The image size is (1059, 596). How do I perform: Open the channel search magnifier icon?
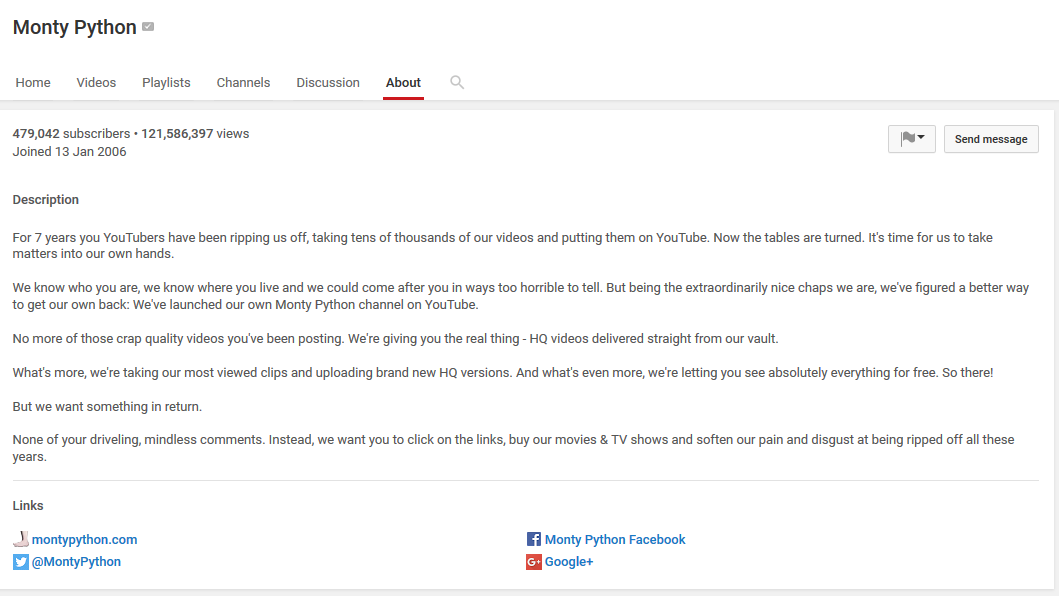(x=457, y=82)
